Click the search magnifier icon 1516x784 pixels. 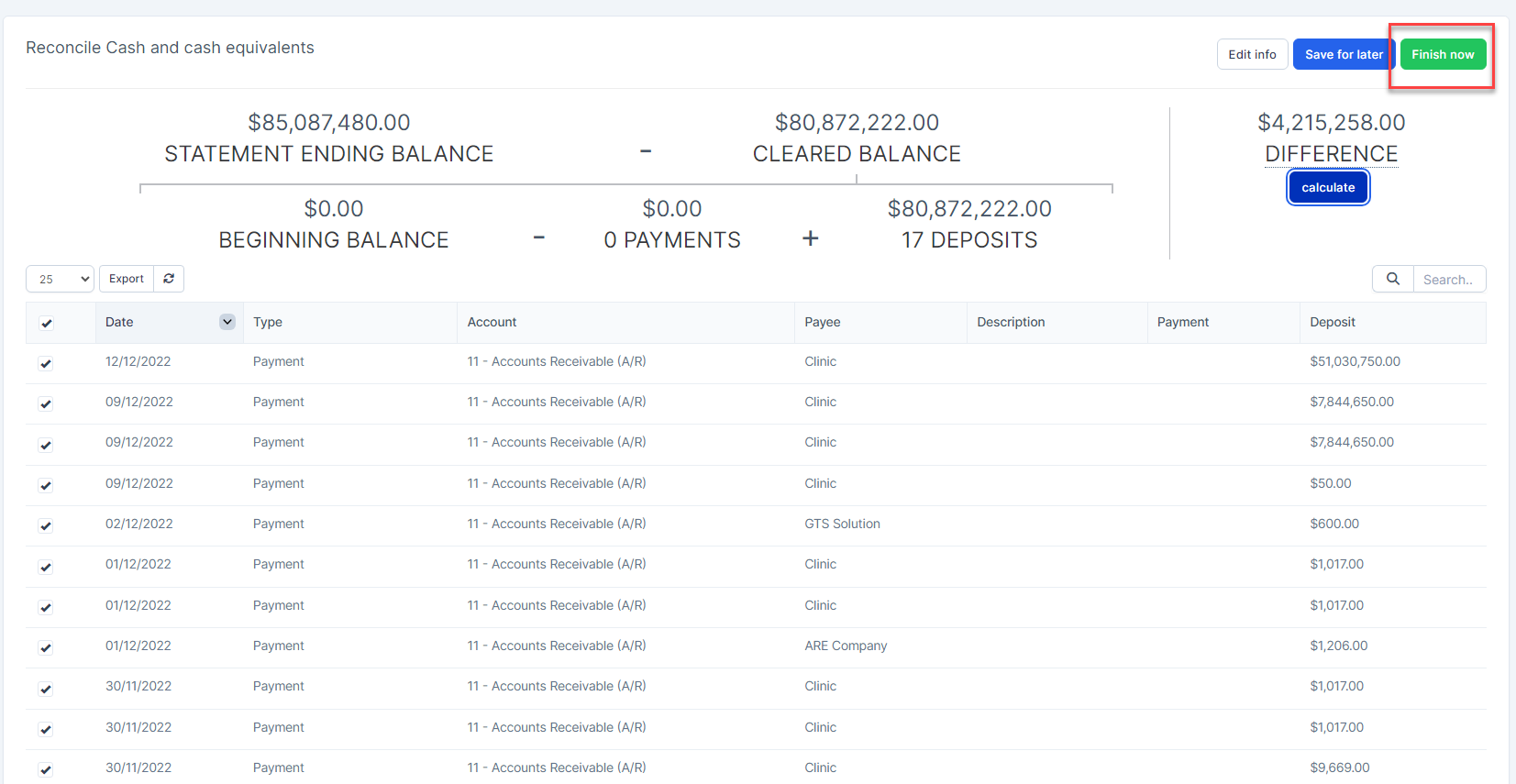coord(1392,279)
